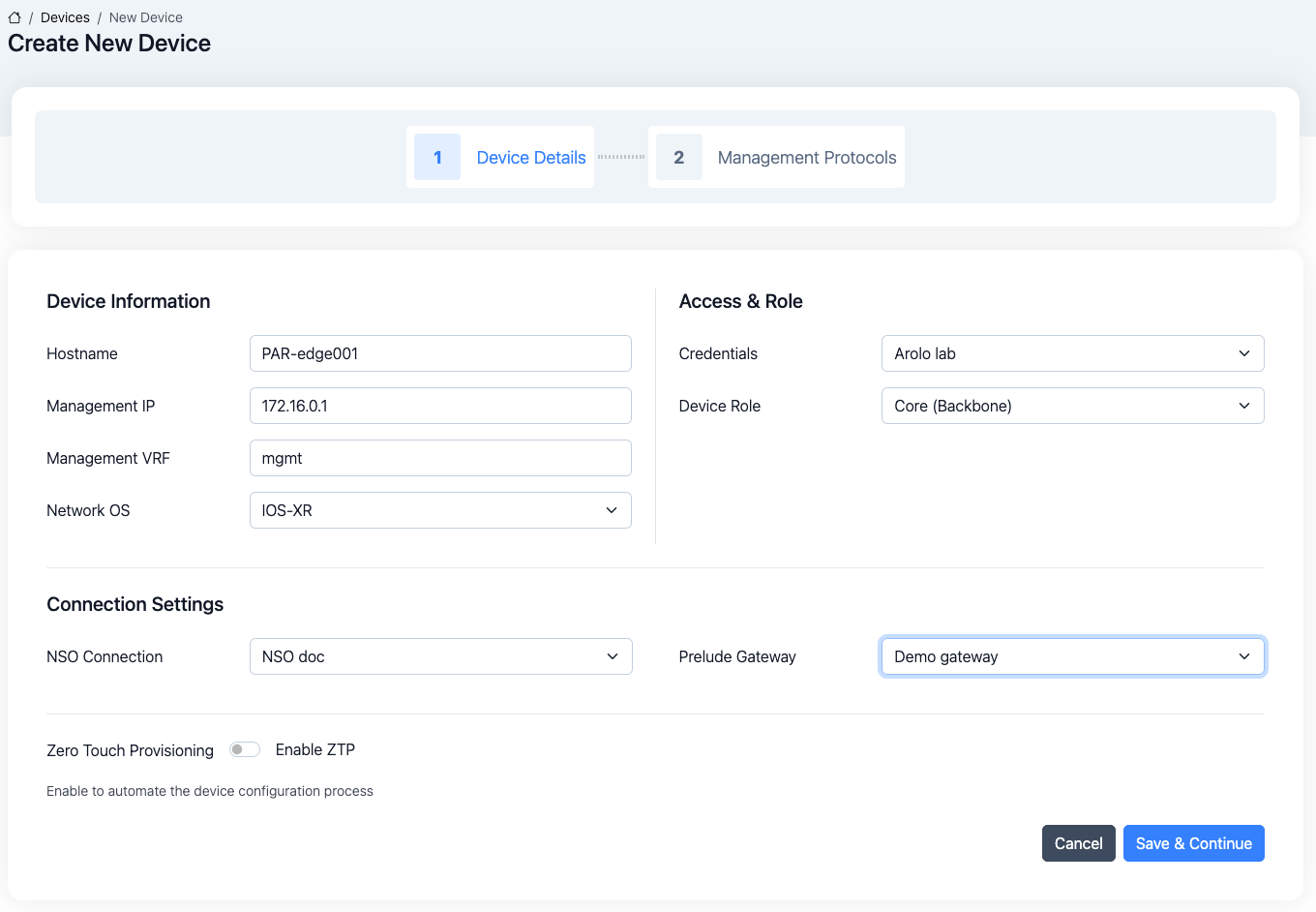Open the NSO Connection dropdown
This screenshot has height=912, width=1316.
click(440, 656)
